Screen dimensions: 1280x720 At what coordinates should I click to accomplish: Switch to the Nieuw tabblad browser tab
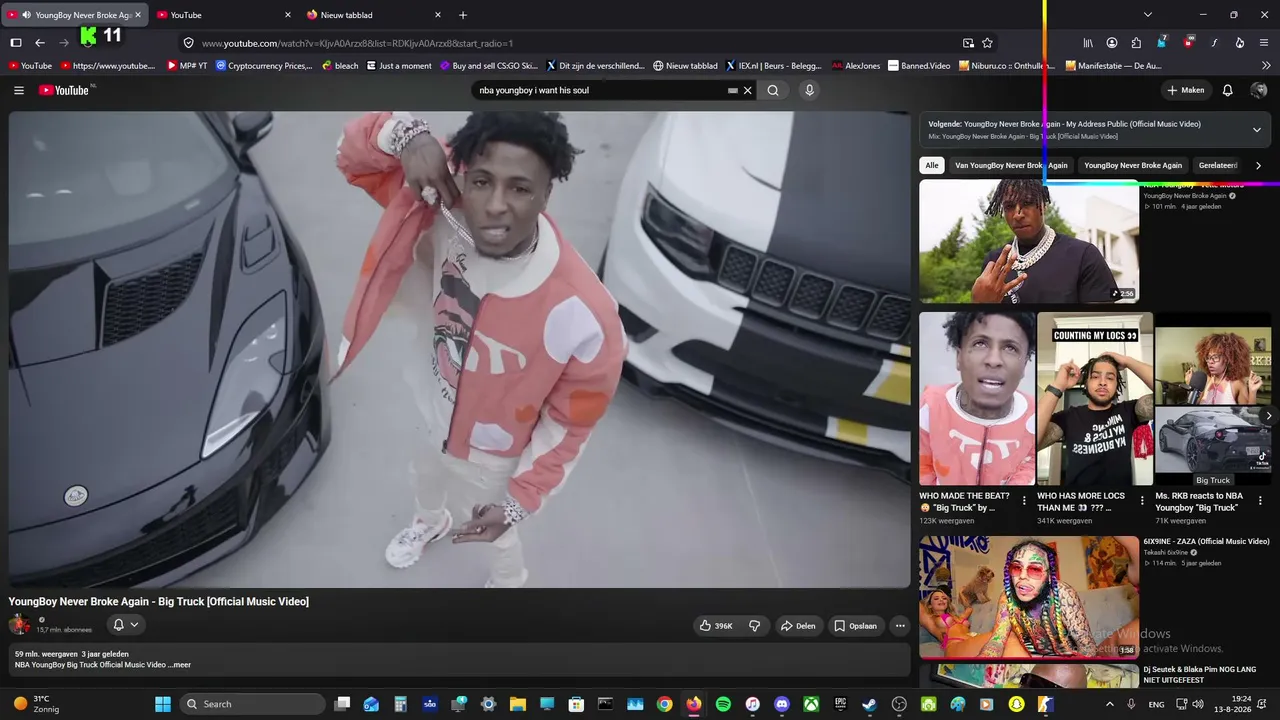point(373,15)
